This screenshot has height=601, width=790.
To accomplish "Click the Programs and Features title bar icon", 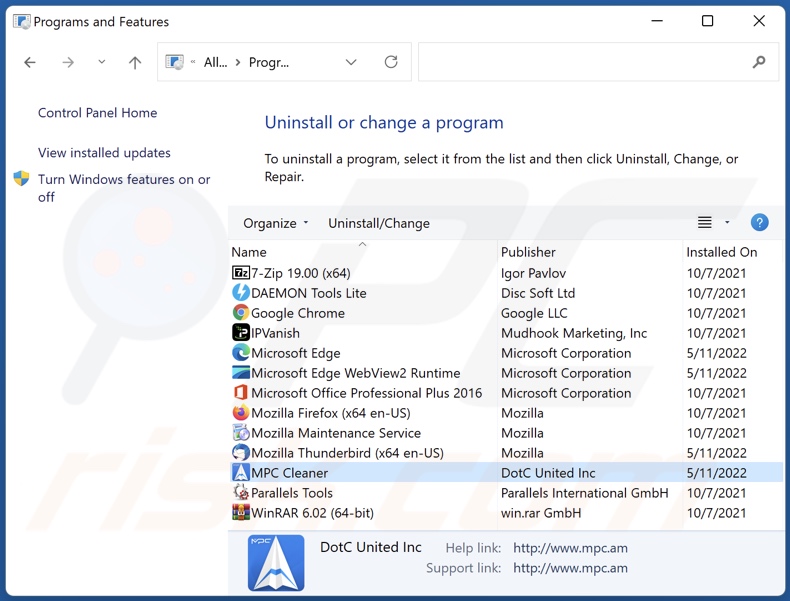I will click(22, 22).
